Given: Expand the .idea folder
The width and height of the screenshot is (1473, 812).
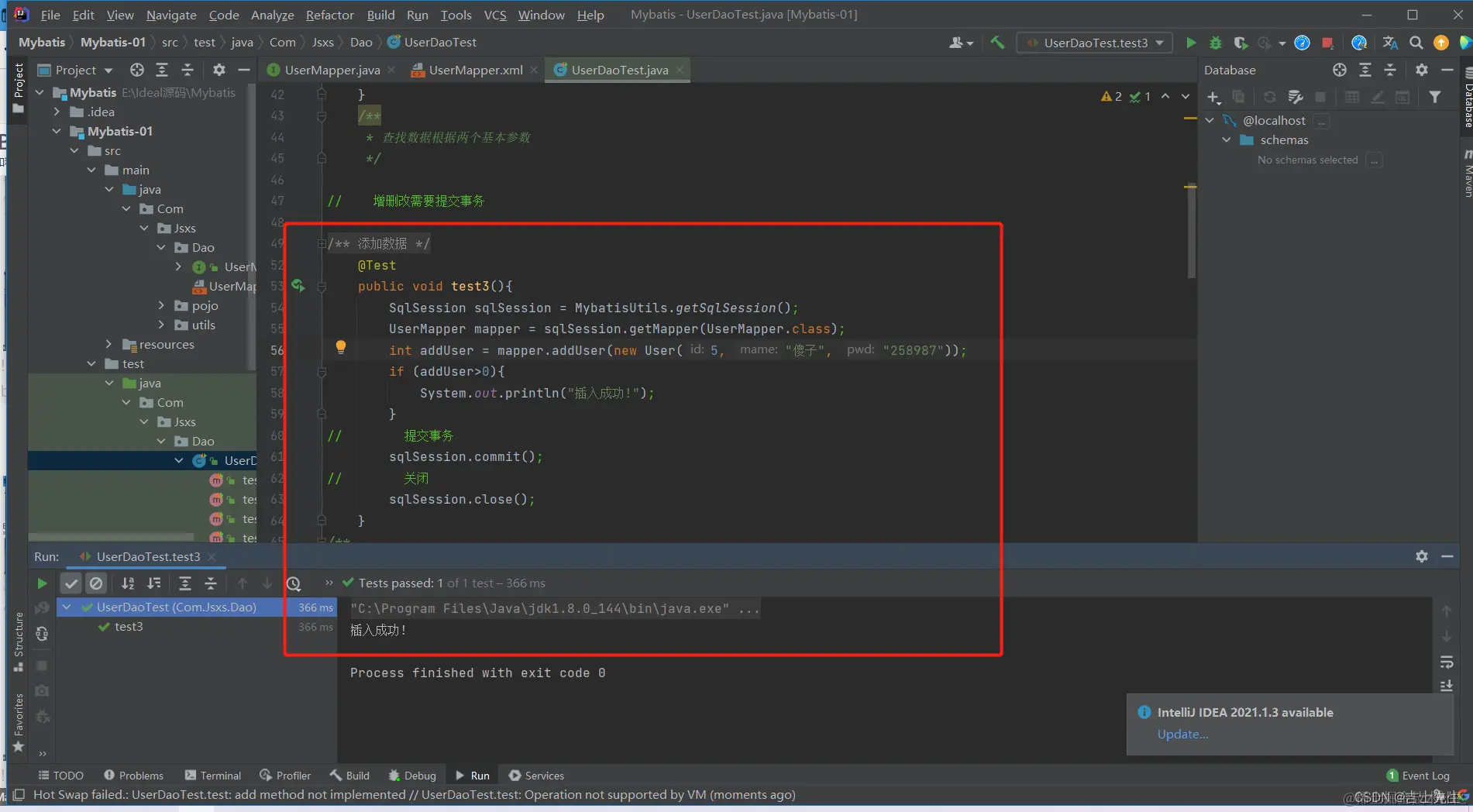Looking at the screenshot, I should (x=57, y=112).
